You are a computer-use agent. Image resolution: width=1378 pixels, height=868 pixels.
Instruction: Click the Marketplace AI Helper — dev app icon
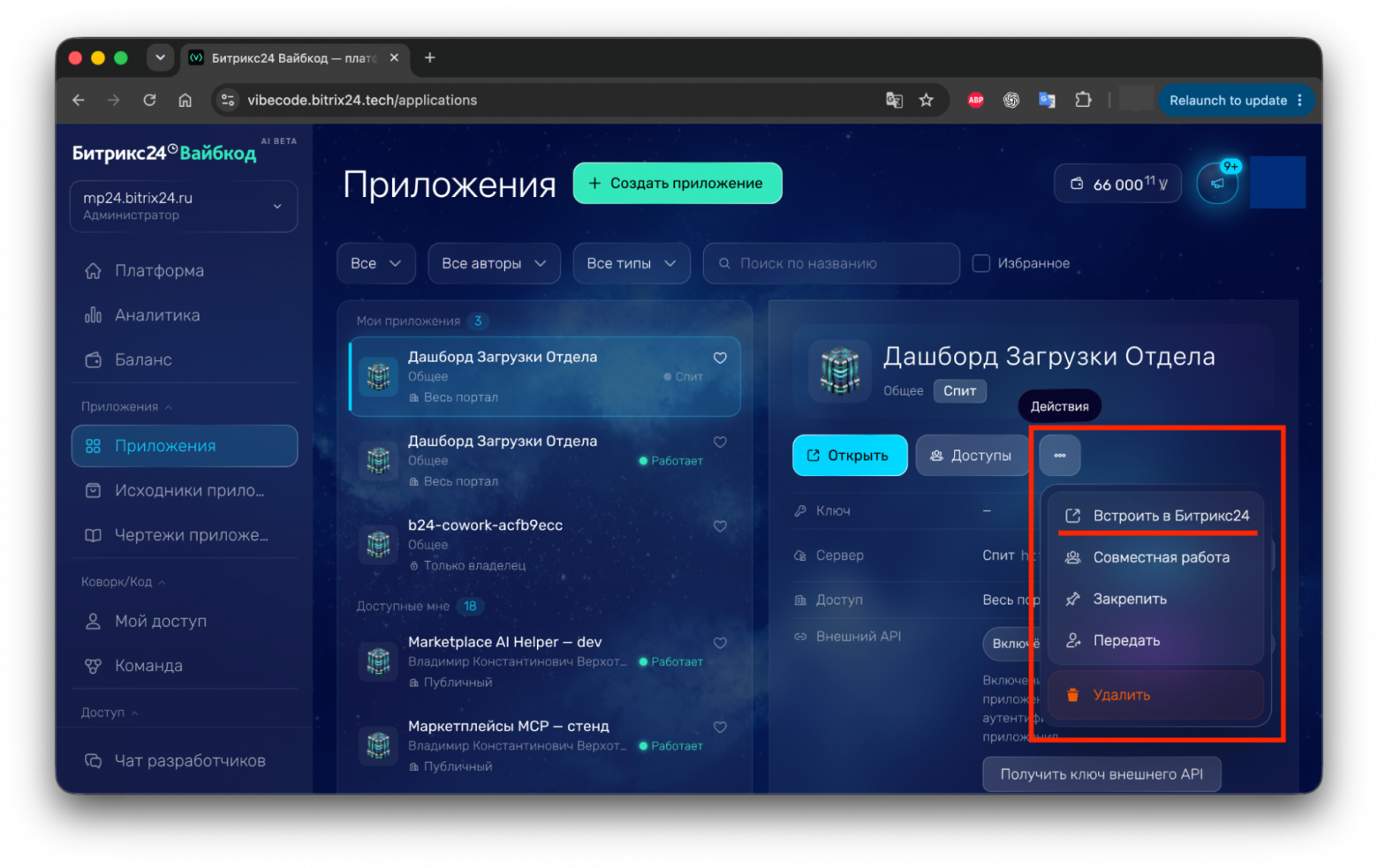tap(378, 661)
